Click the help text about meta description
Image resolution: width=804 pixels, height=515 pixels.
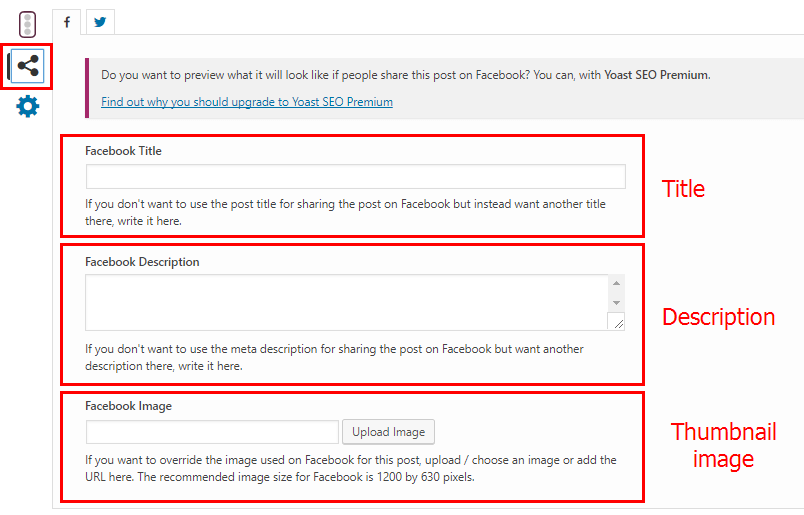click(x=334, y=358)
